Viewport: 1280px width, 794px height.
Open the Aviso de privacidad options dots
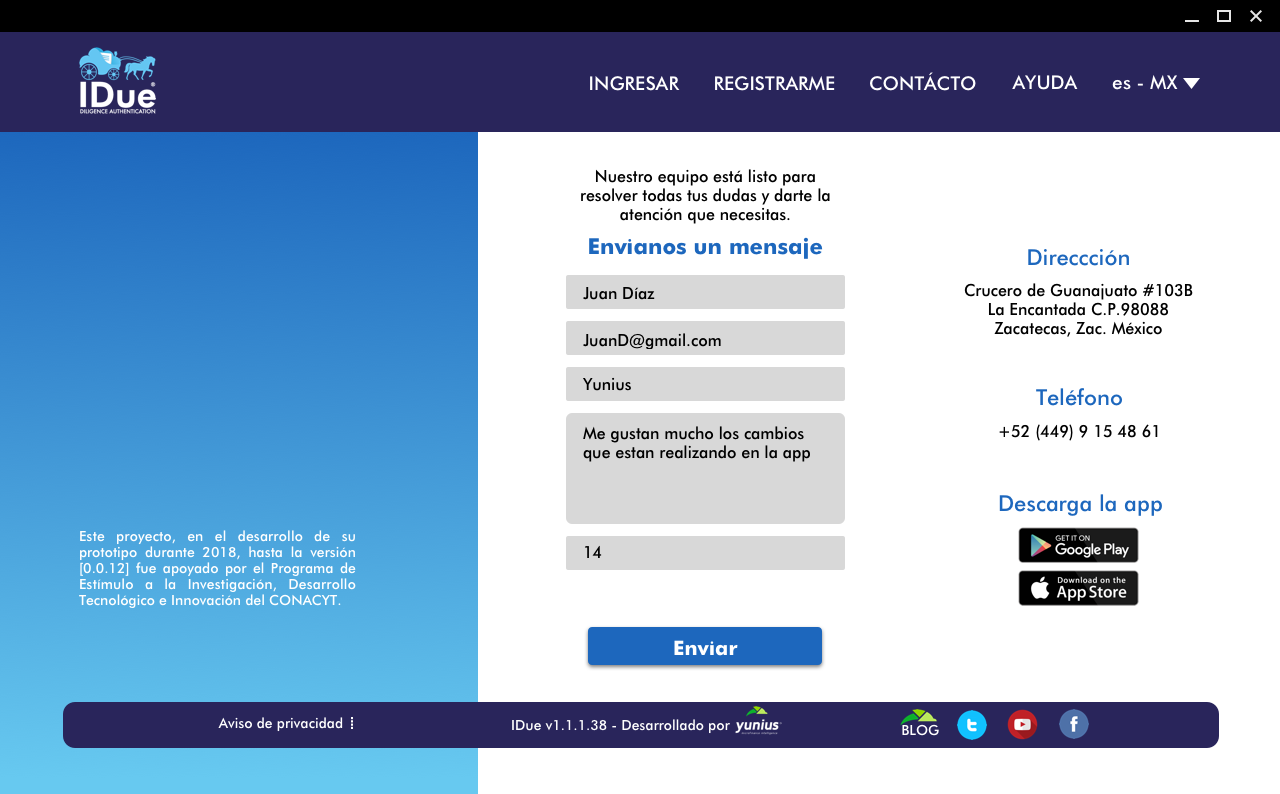point(352,723)
